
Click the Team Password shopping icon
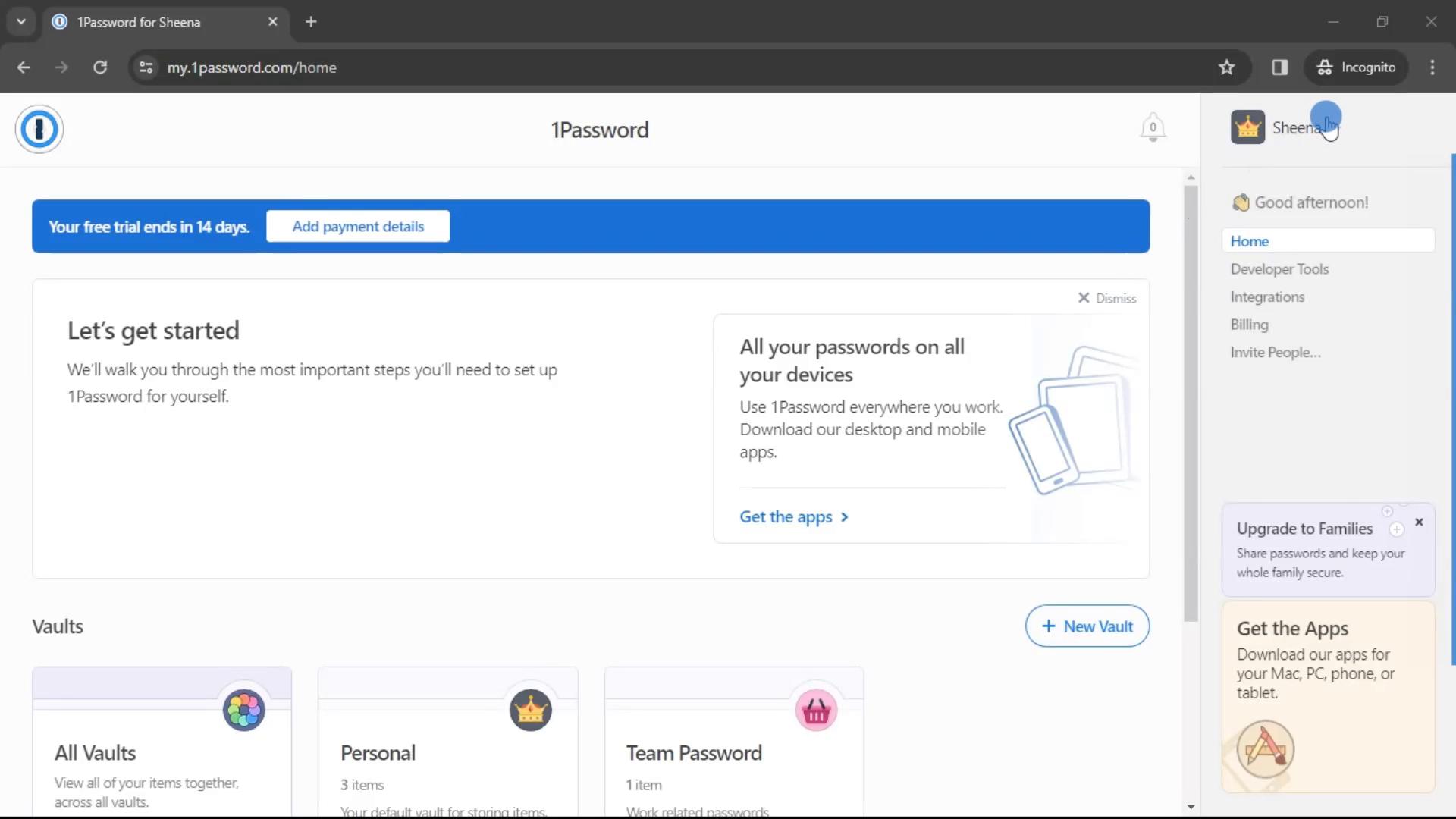817,710
